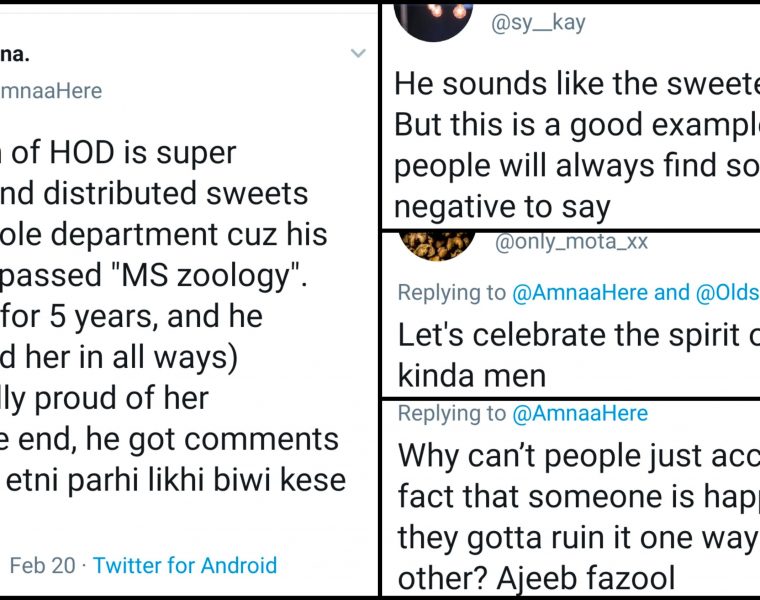Open the Feb 20 tweet timestamp
This screenshot has height=600, width=760.
coord(42,565)
